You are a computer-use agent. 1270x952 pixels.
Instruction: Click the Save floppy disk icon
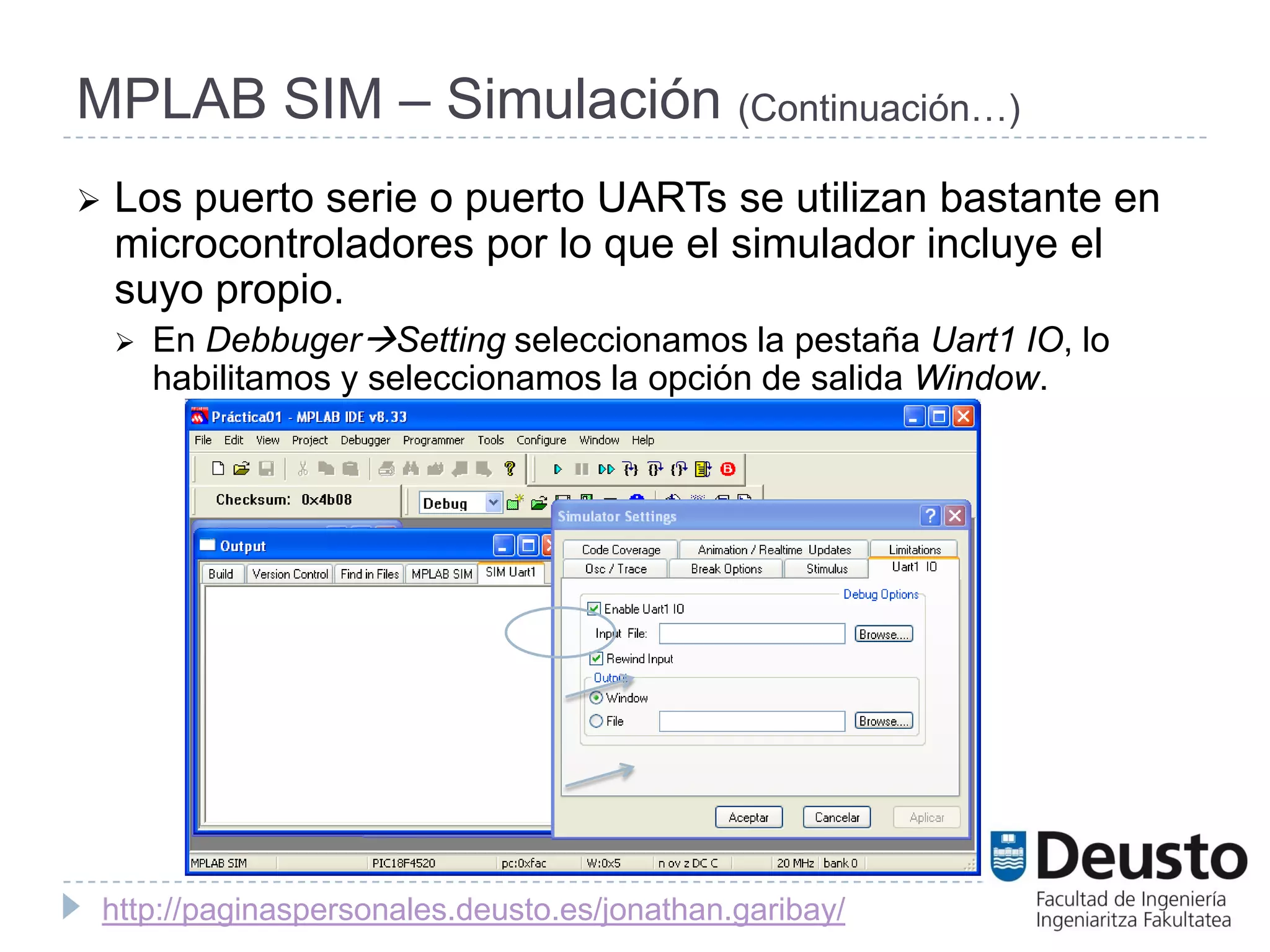pos(266,469)
